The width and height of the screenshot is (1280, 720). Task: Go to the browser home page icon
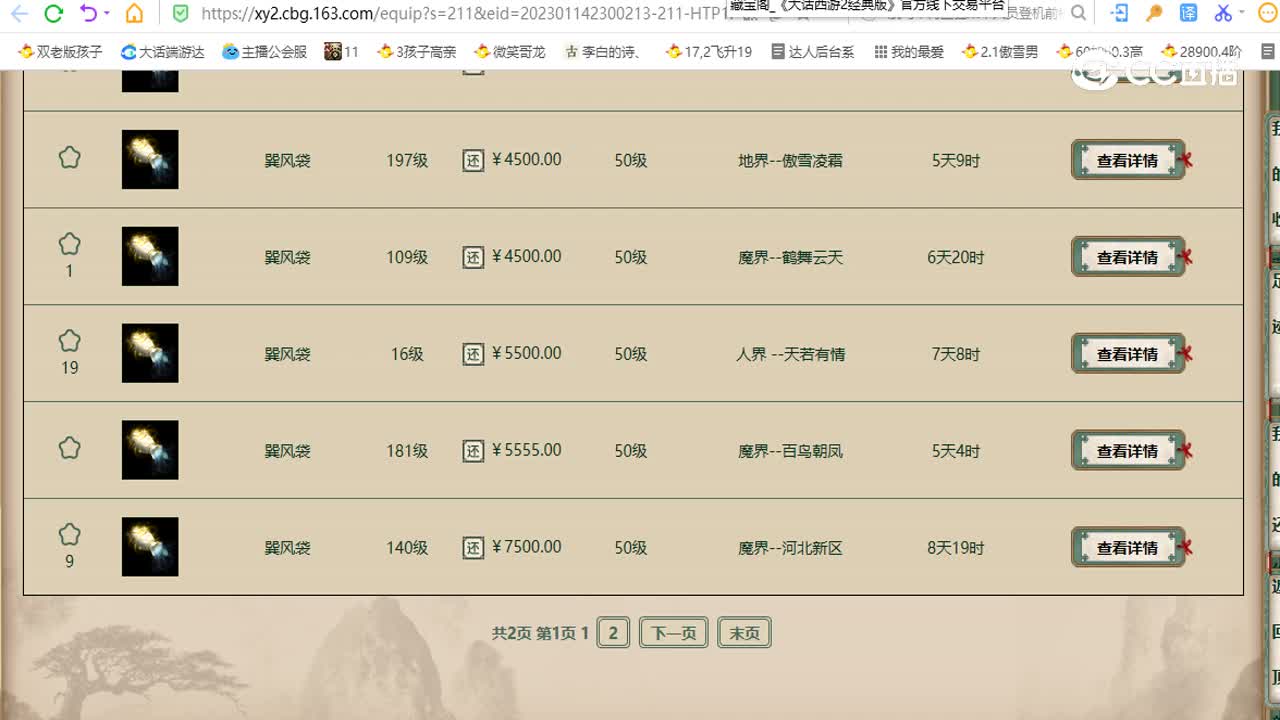point(134,14)
